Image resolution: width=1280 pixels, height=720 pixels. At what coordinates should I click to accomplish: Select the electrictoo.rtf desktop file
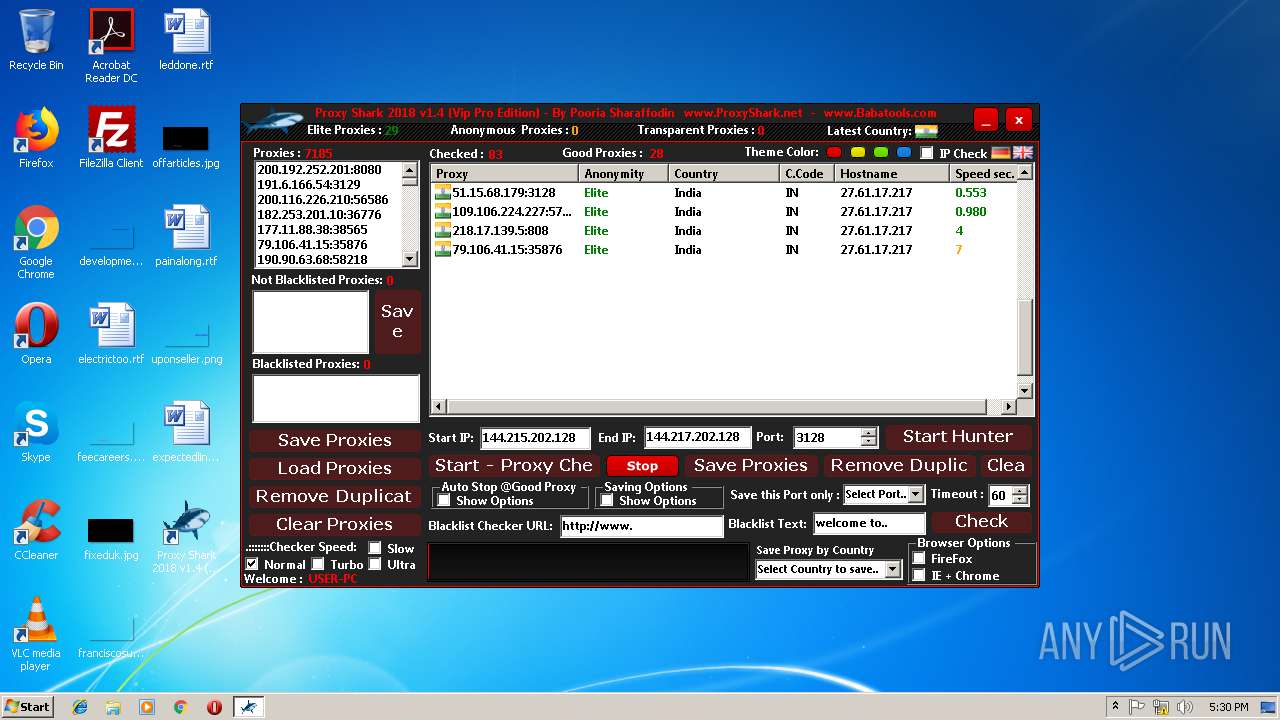pos(111,334)
